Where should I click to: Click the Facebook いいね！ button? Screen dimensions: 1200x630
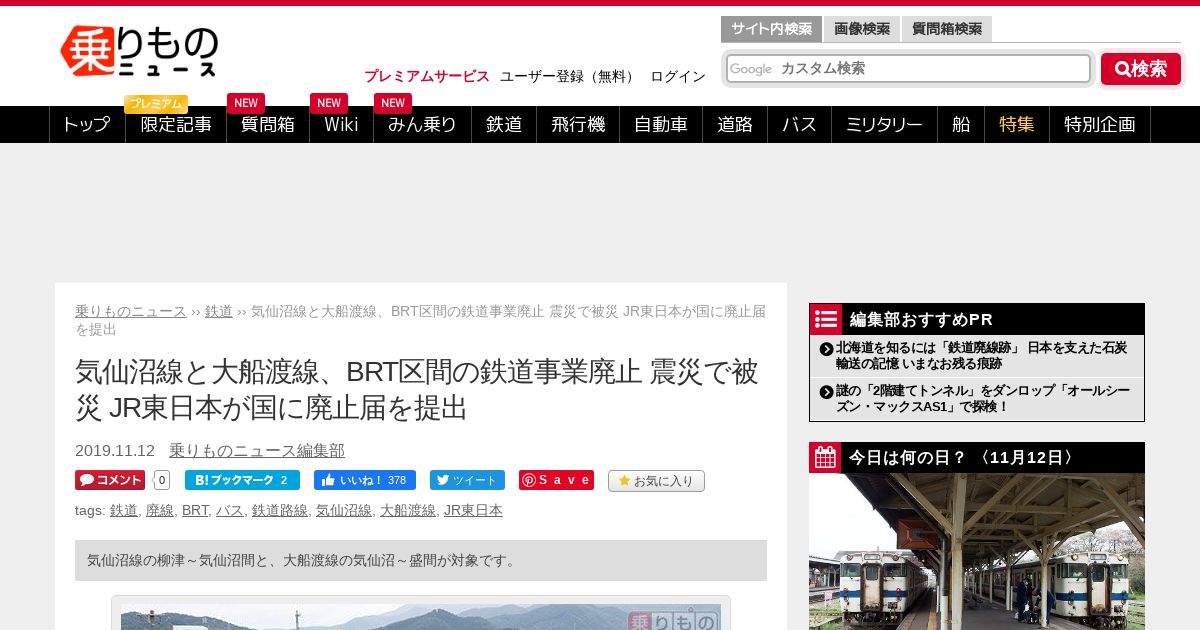365,480
